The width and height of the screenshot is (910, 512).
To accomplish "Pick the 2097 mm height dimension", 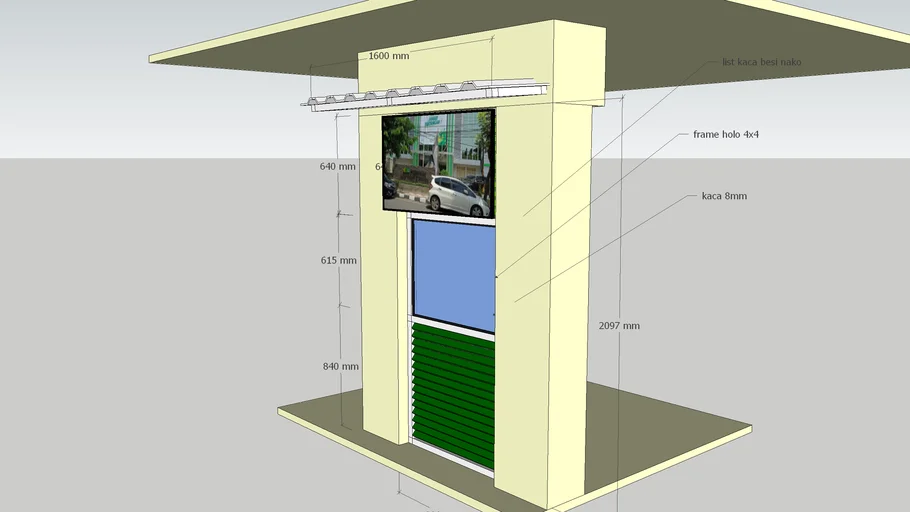I will coord(619,326).
